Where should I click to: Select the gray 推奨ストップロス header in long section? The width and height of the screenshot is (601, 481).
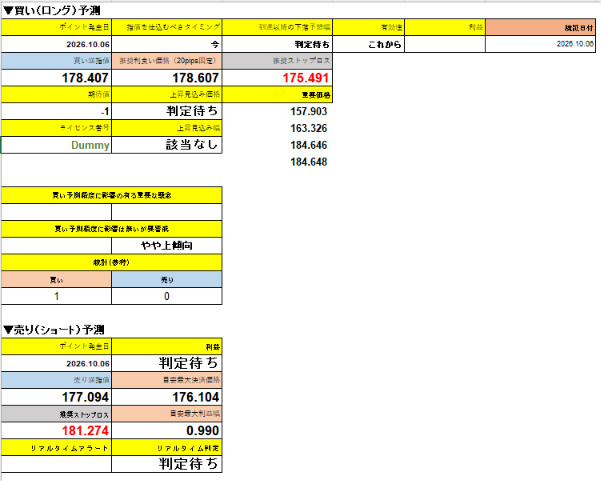(277, 61)
